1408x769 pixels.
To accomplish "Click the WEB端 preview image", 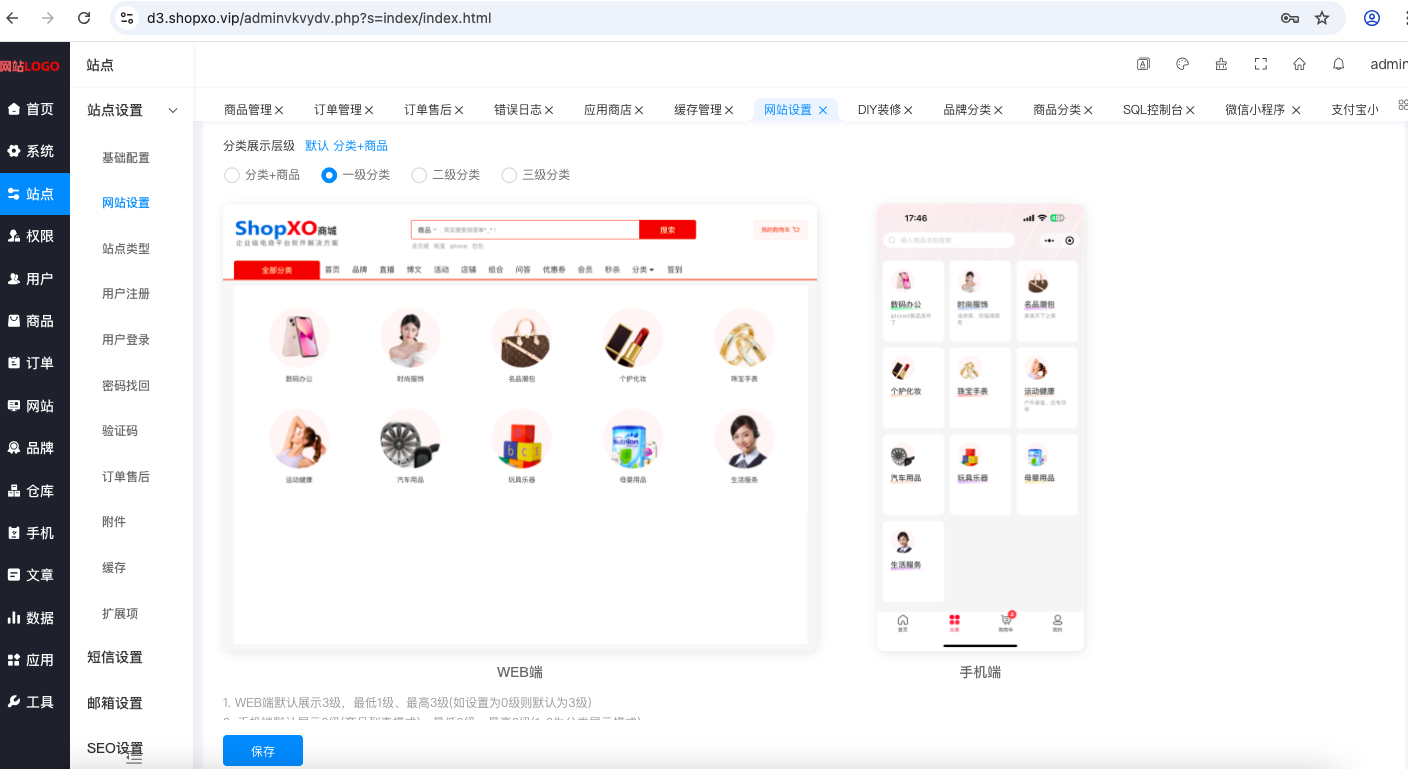I will point(520,428).
